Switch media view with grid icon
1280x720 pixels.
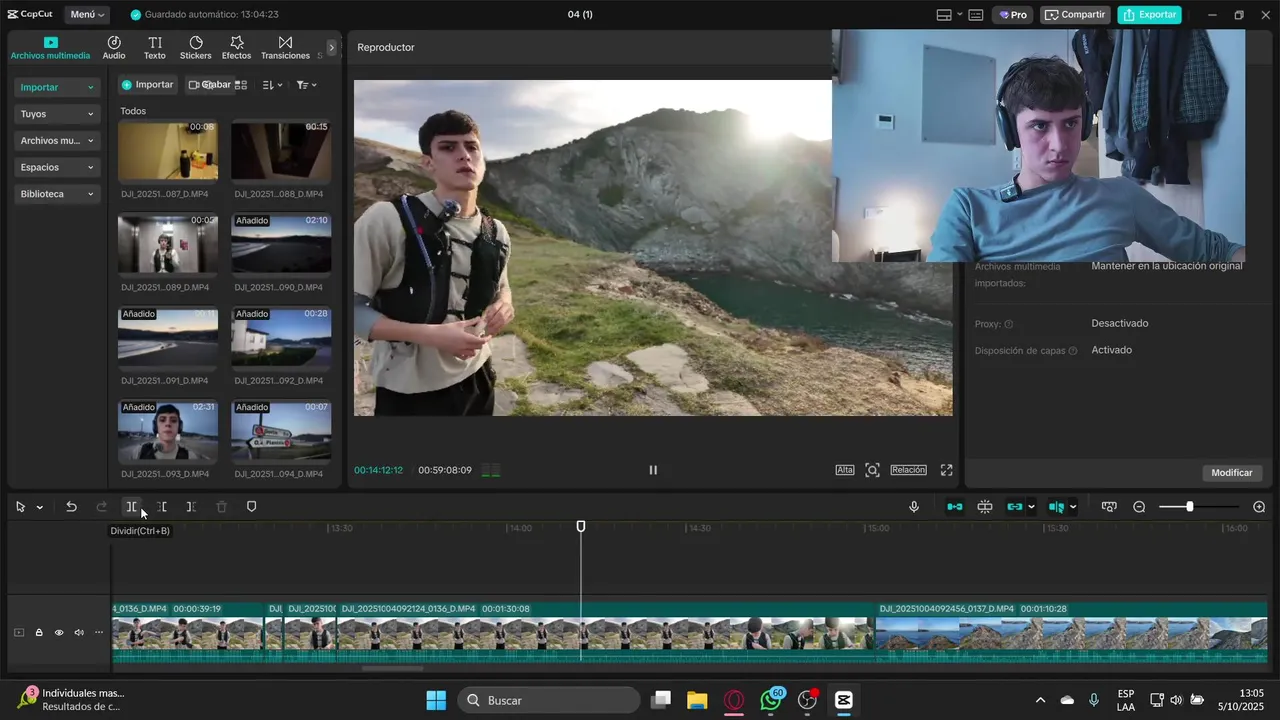[x=241, y=85]
